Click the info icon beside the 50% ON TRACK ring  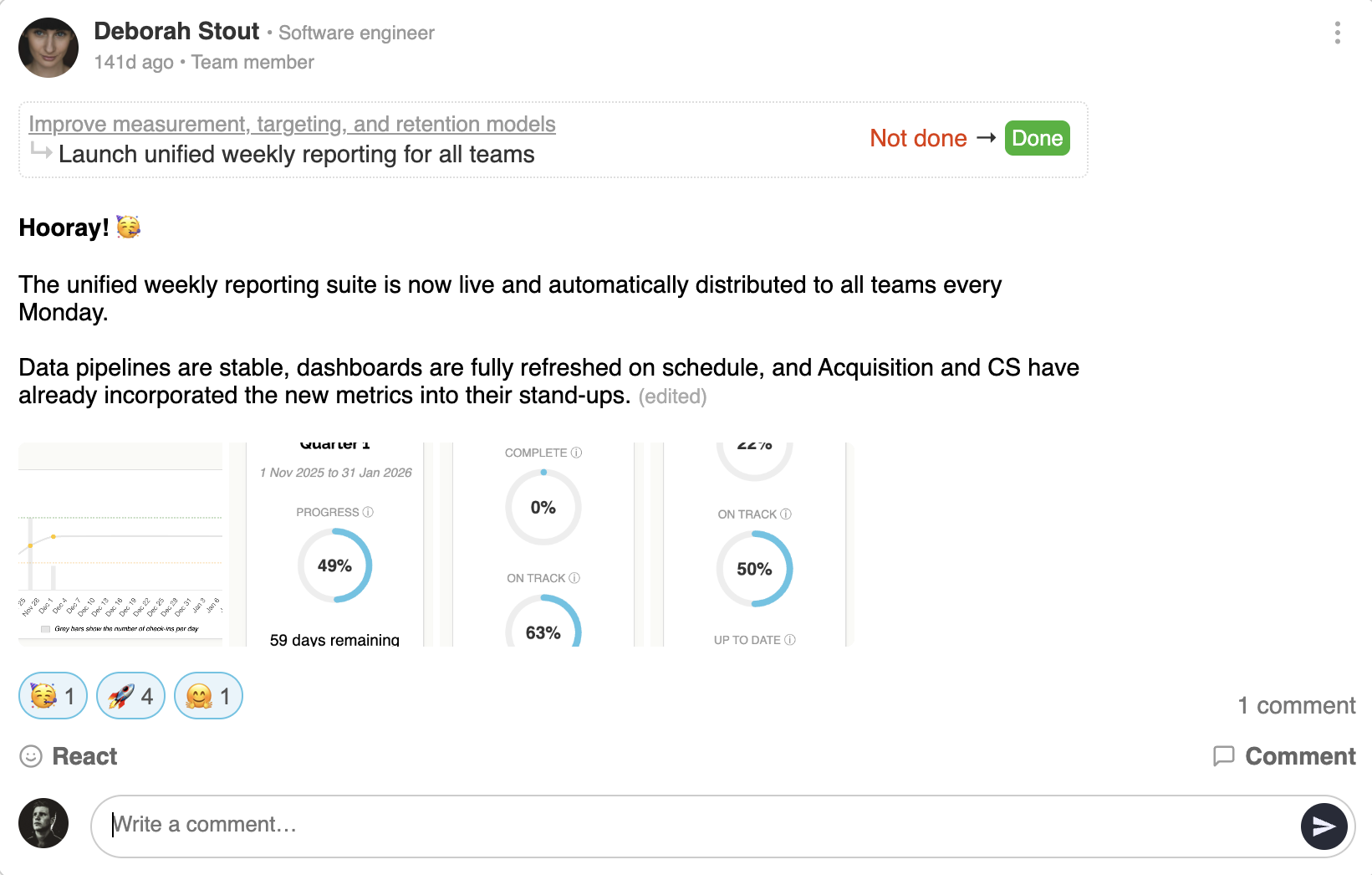pyautogui.click(x=787, y=514)
